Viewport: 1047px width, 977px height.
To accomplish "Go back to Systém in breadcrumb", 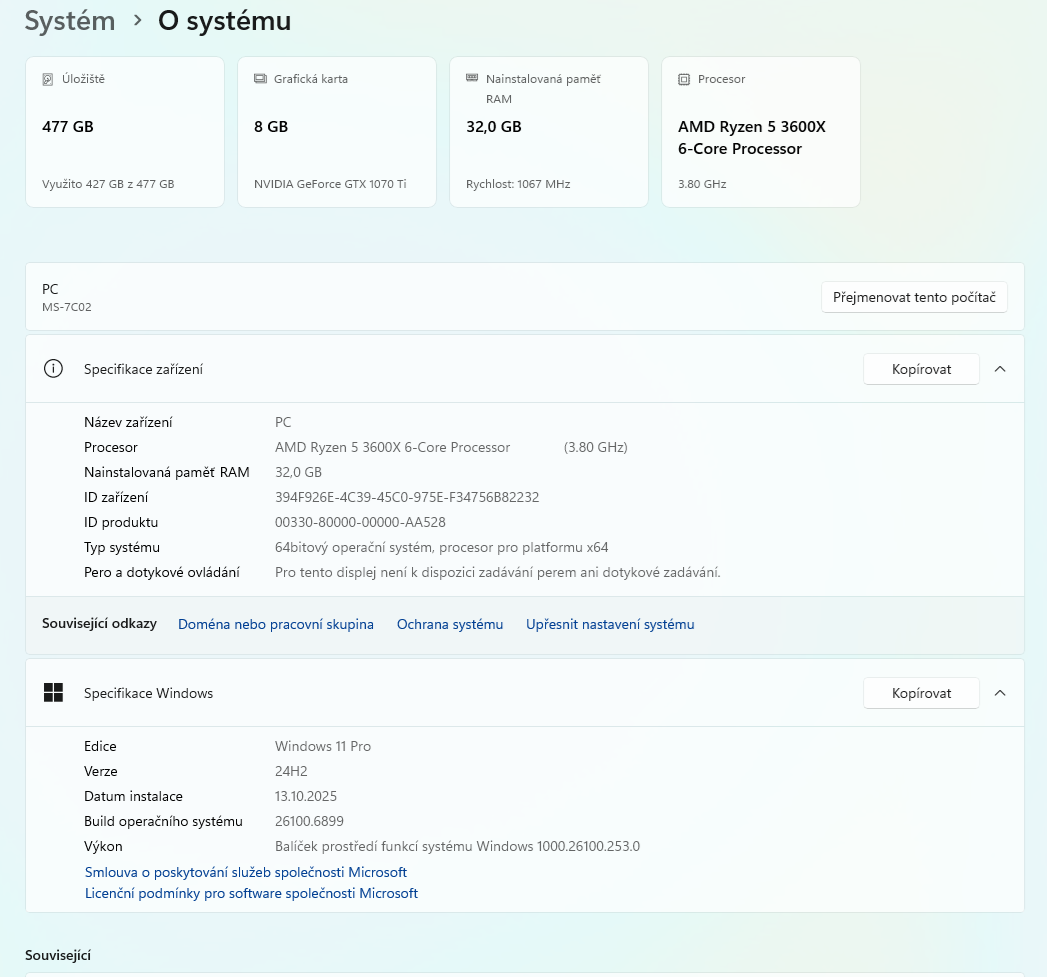I will tap(70, 21).
